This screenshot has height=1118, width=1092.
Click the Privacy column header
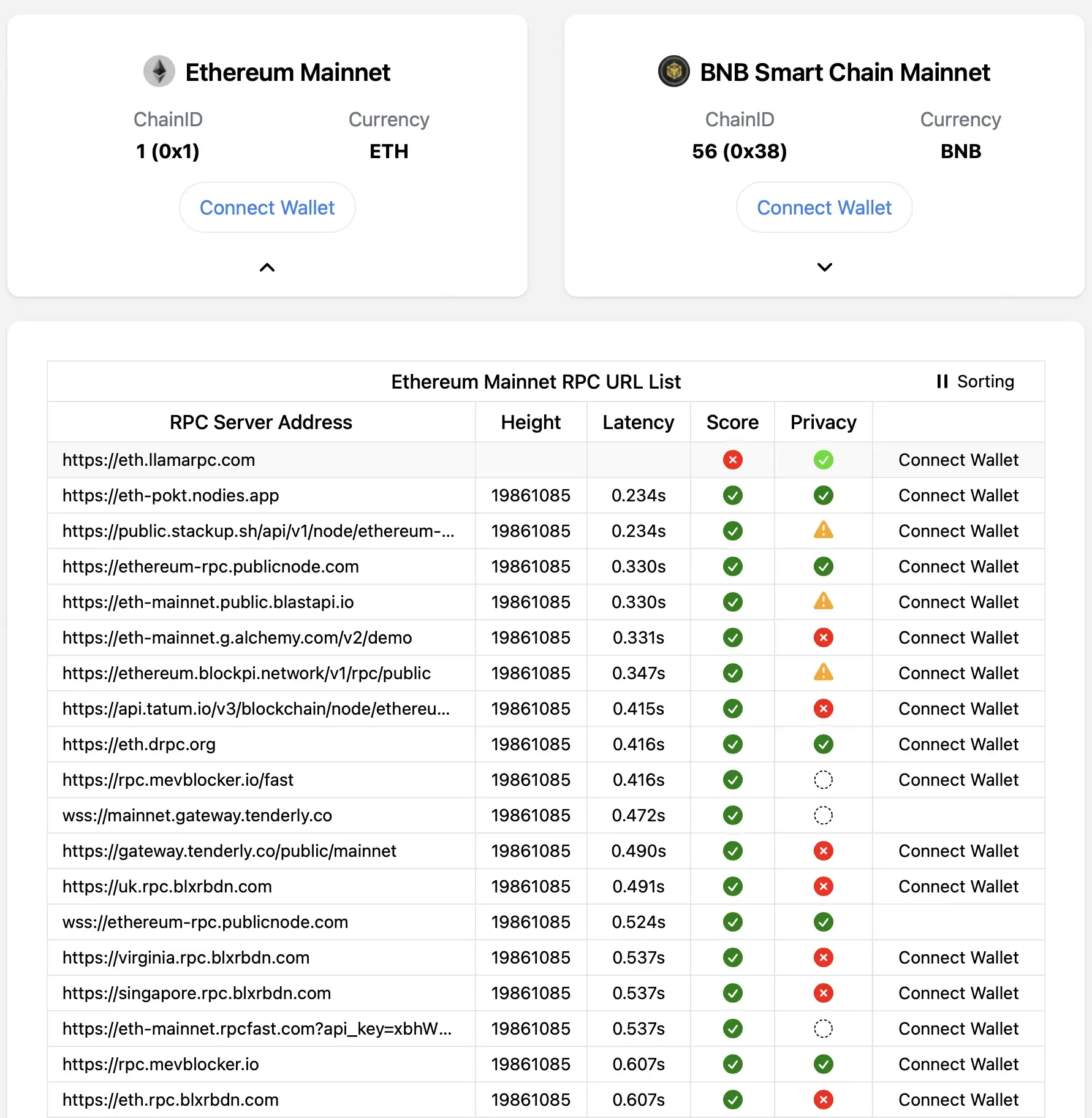(x=823, y=422)
